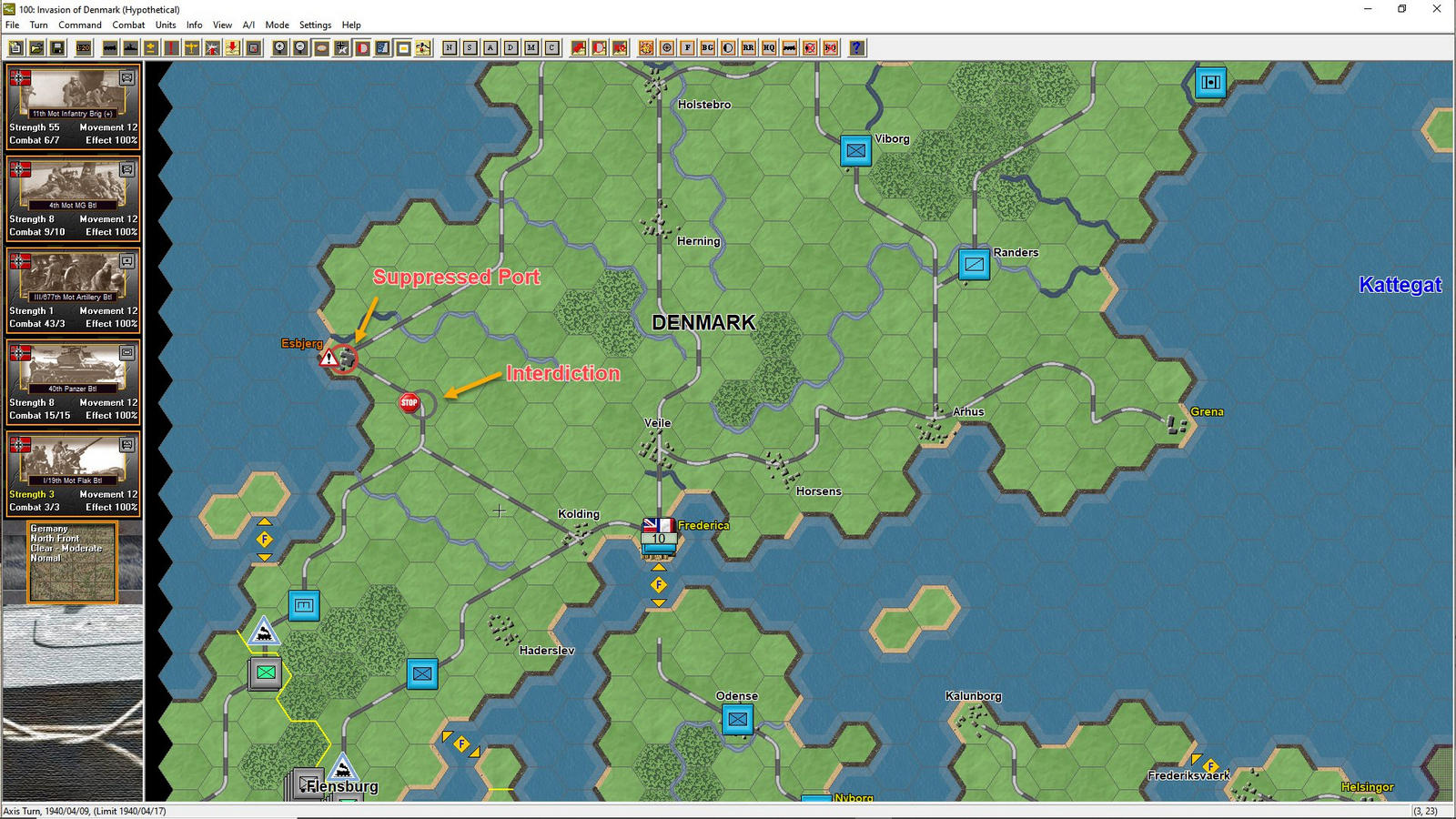Click the red STOP interdiction marker
This screenshot has width=1456, height=819.
(409, 402)
